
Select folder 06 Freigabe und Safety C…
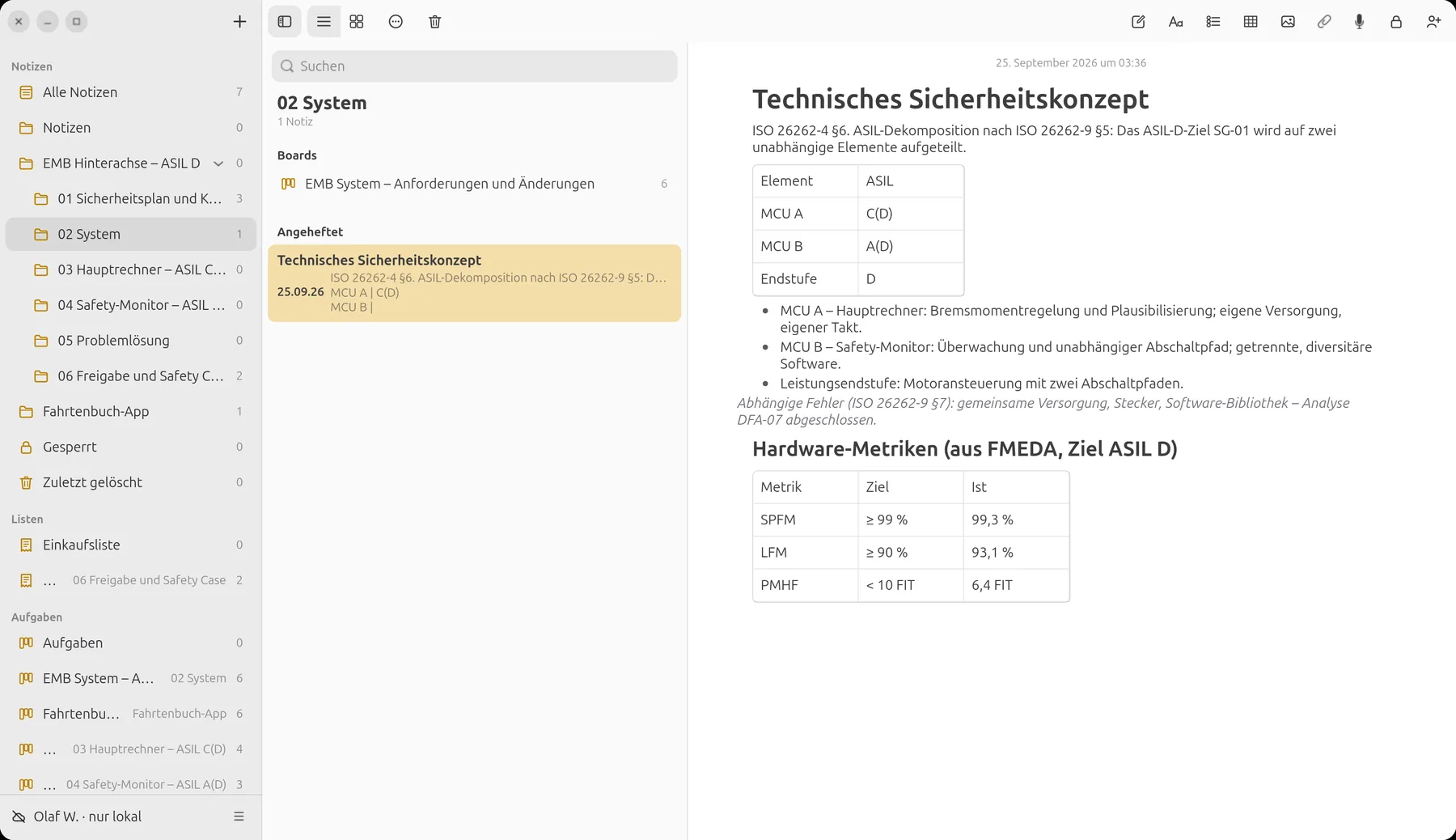(x=131, y=376)
